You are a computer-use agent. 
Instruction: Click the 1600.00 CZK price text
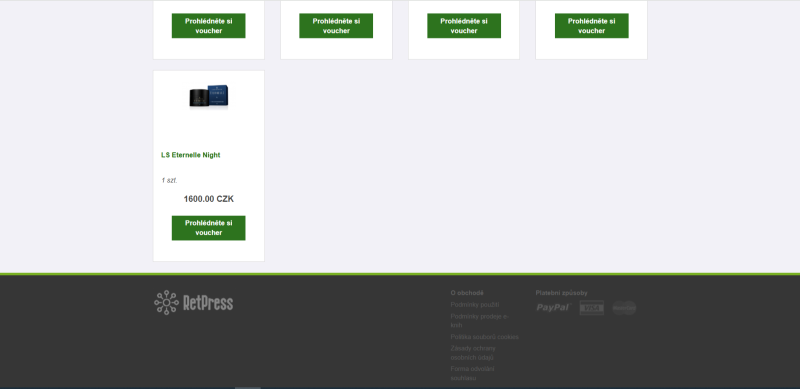pos(209,199)
